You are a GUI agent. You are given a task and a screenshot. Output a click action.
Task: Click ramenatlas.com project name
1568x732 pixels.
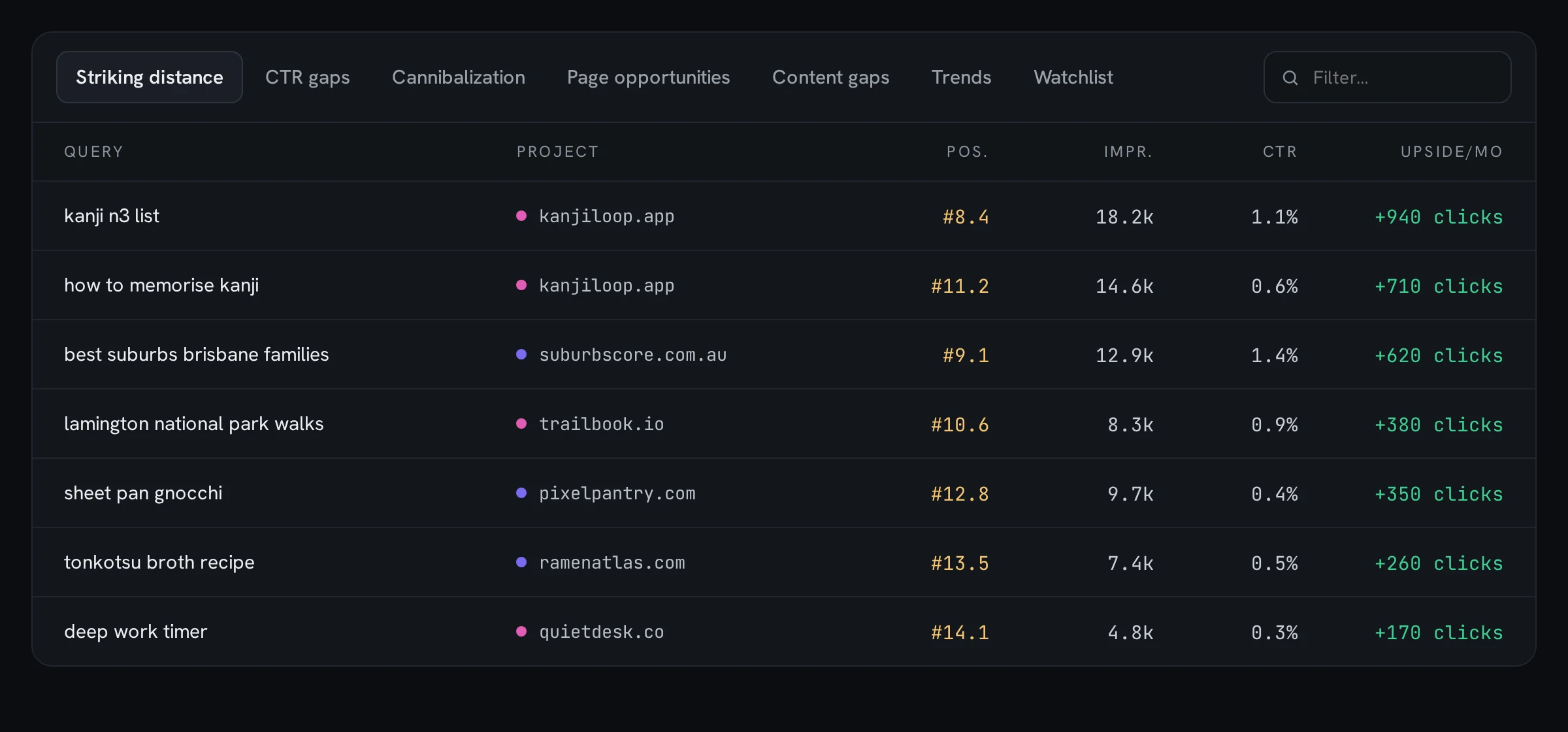(612, 563)
